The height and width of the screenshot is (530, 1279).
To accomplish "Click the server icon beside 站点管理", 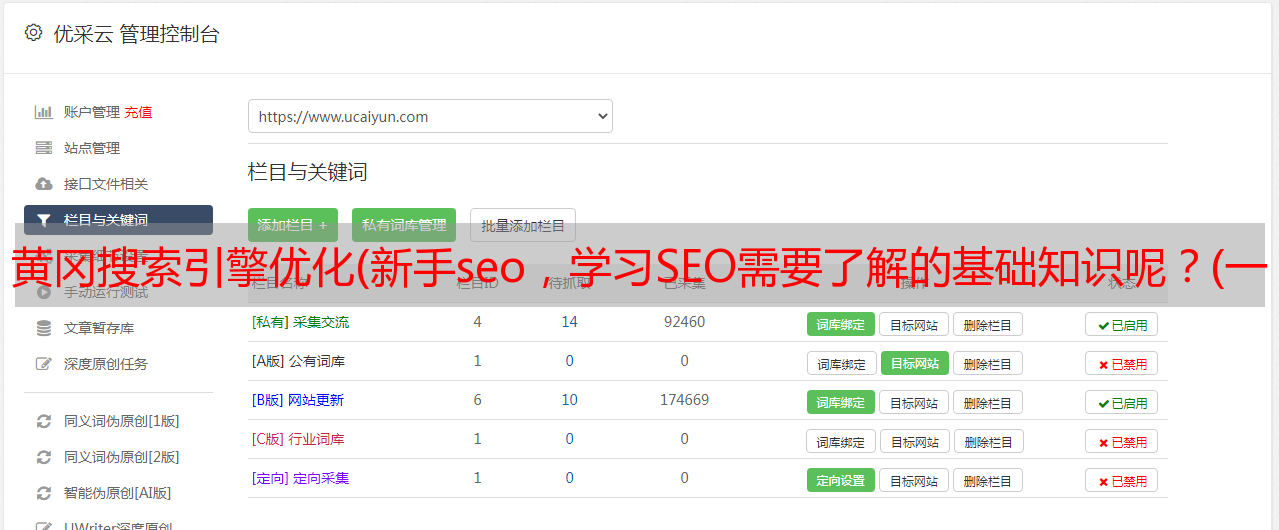I will click(x=43, y=148).
